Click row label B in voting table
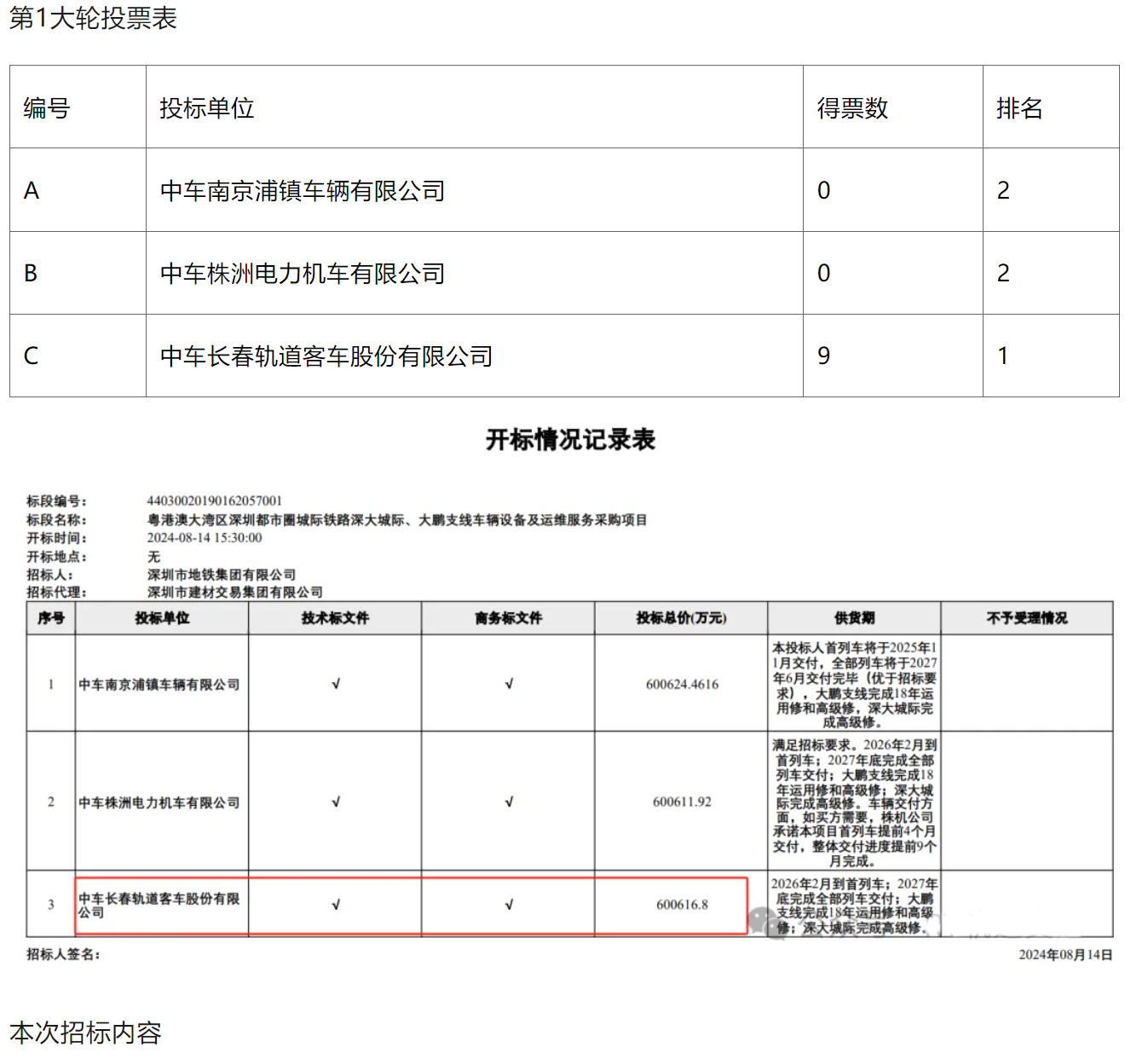 (31, 274)
